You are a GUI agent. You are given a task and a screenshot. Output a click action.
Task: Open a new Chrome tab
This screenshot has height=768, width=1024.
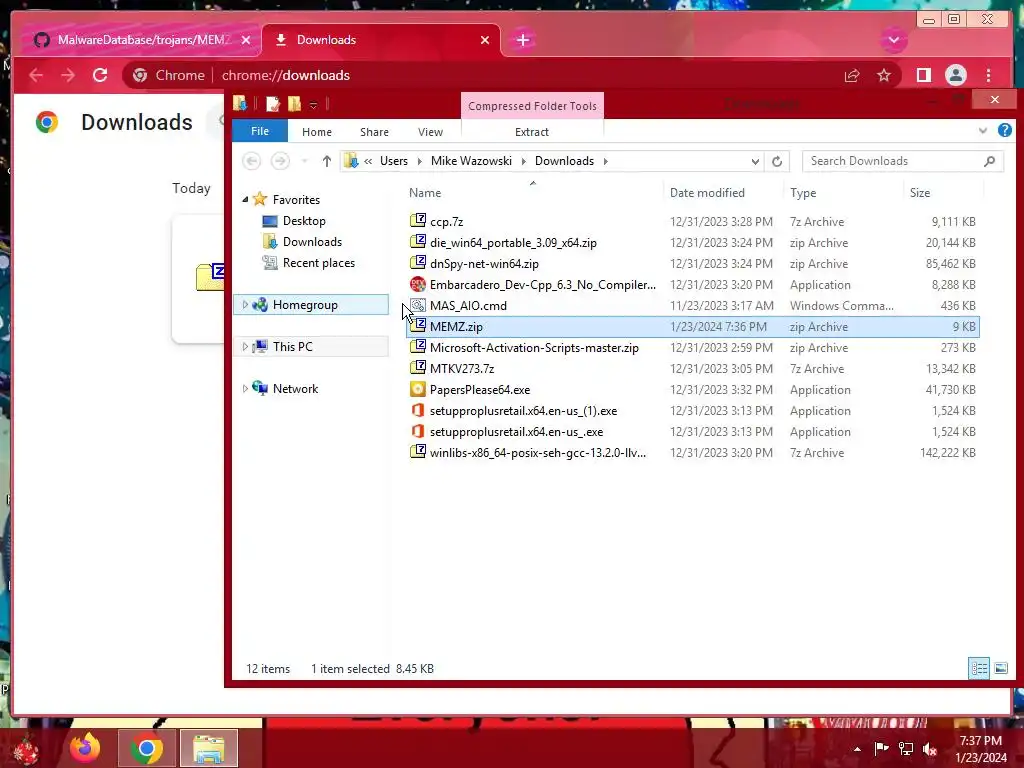pos(522,40)
